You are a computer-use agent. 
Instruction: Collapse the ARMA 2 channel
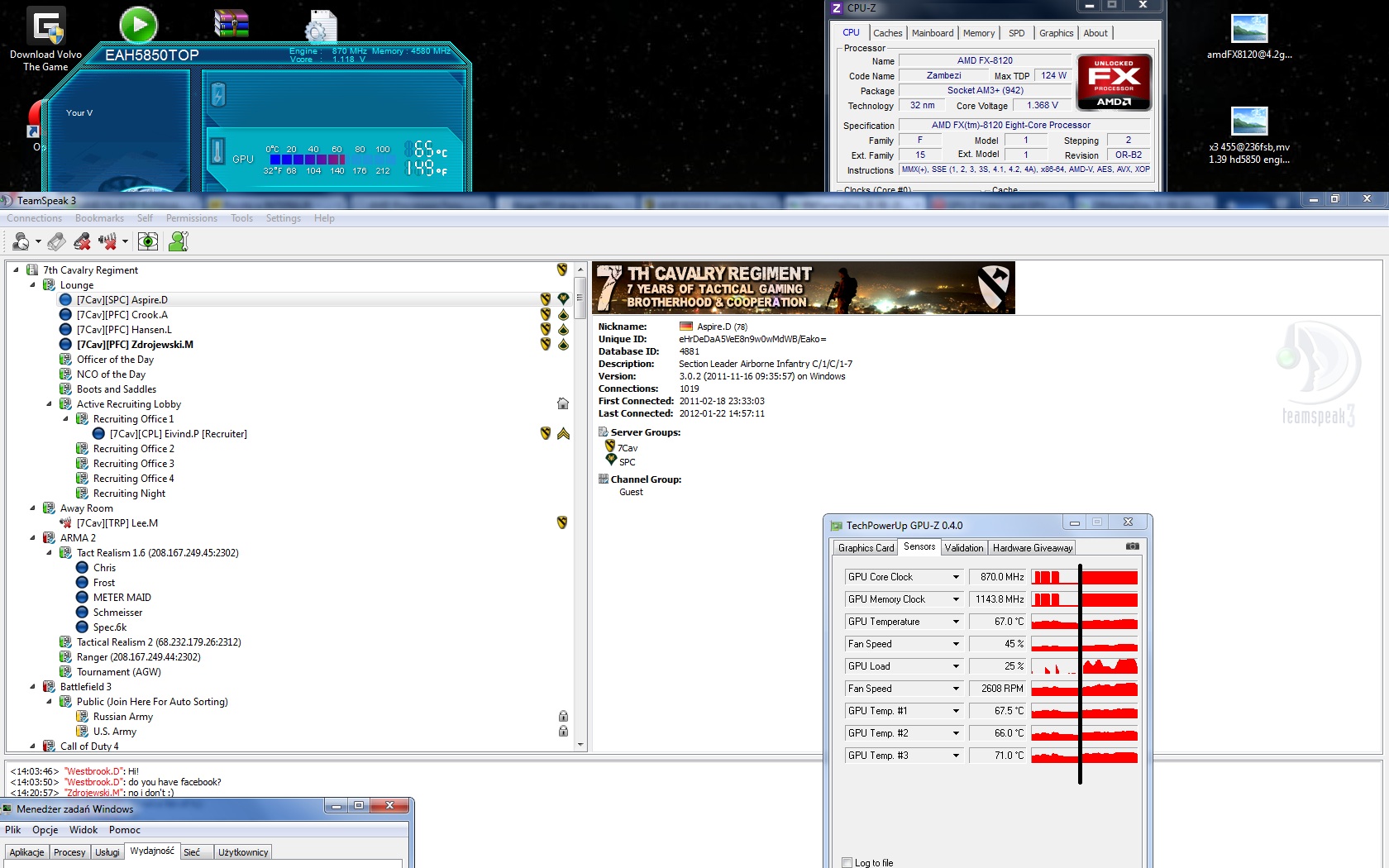[32, 537]
